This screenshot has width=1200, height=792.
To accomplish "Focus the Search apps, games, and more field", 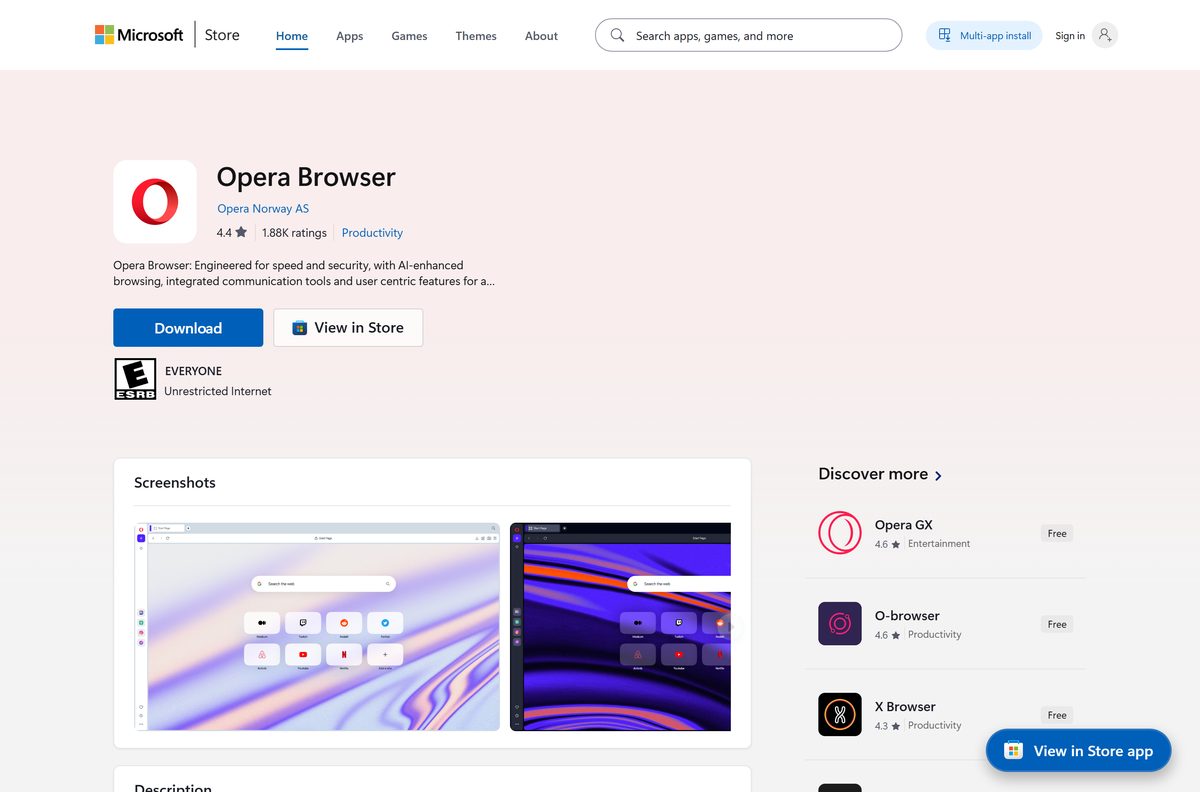I will [748, 35].
